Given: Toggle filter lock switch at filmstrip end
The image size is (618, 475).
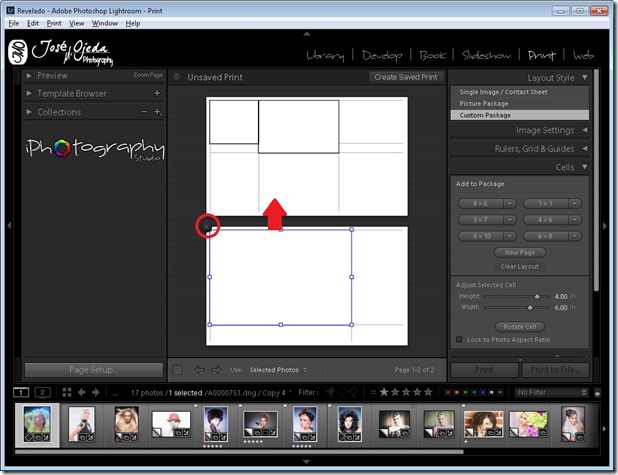Looking at the screenshot, I should tap(598, 393).
